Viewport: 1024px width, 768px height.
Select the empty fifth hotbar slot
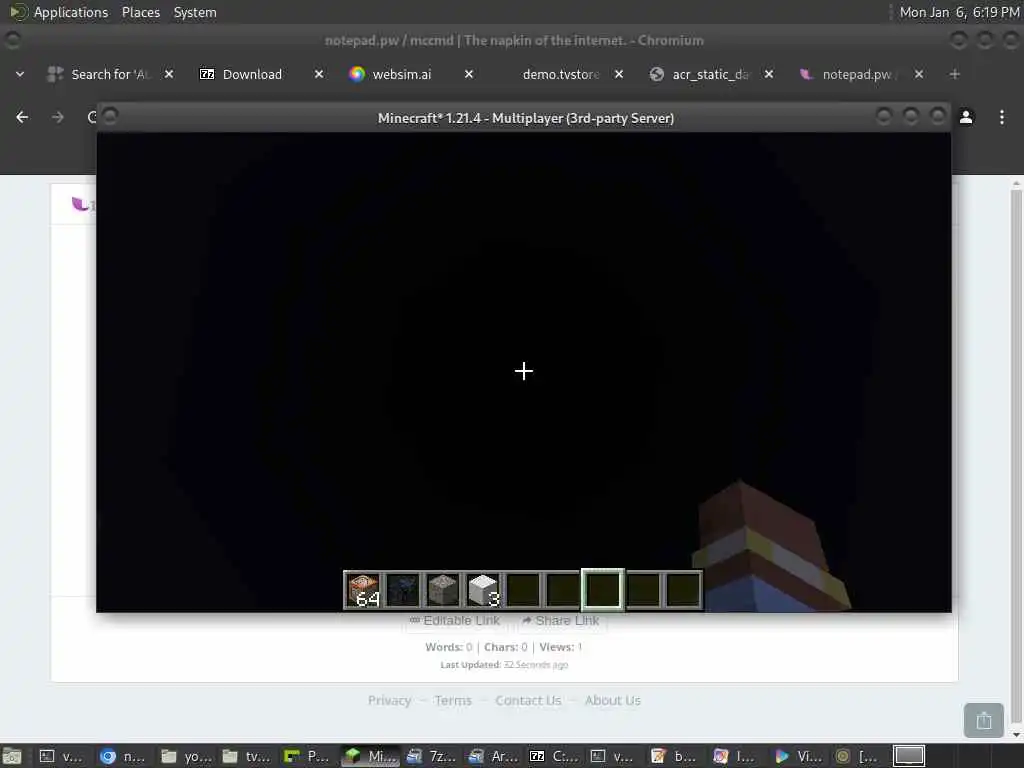coord(523,590)
